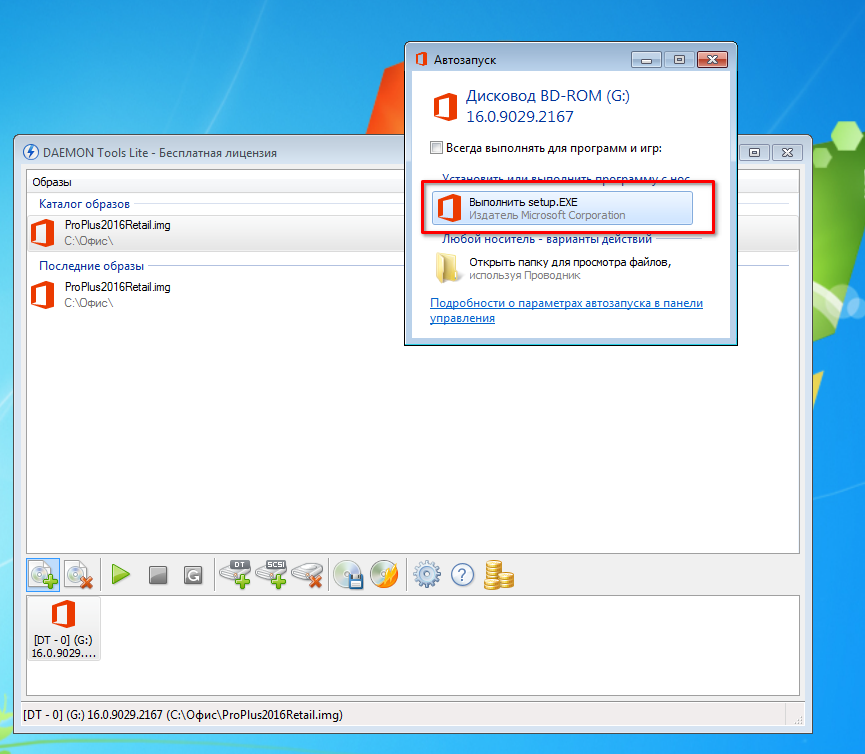Open Help with the question mark icon
The width and height of the screenshot is (865, 754).
point(462,575)
